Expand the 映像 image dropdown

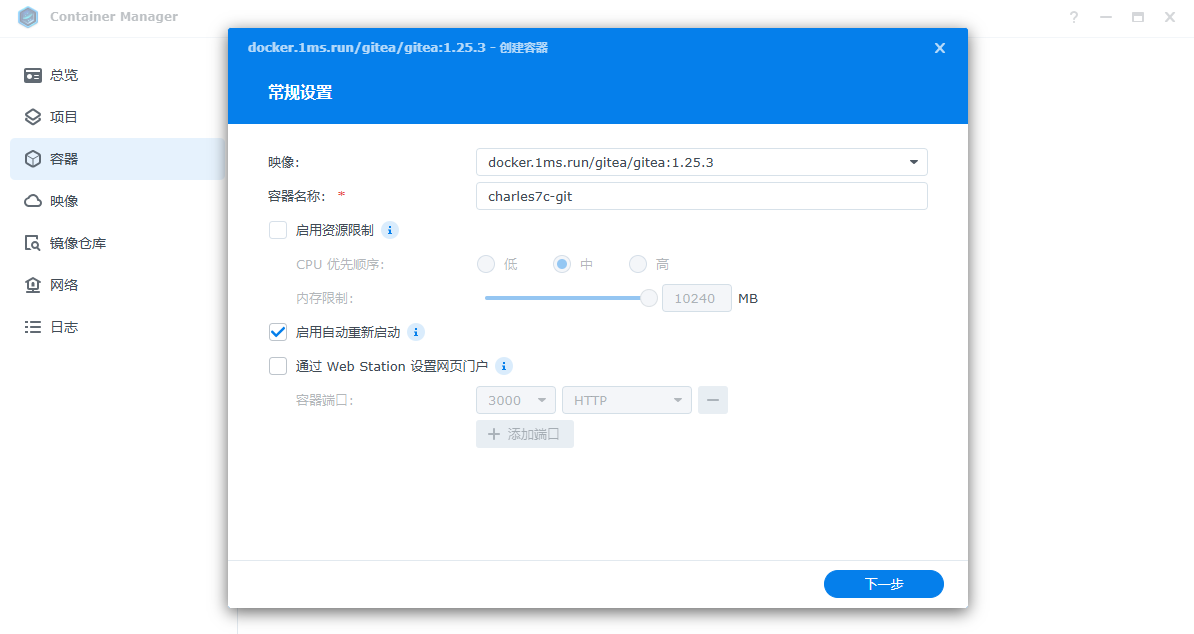[x=913, y=162]
